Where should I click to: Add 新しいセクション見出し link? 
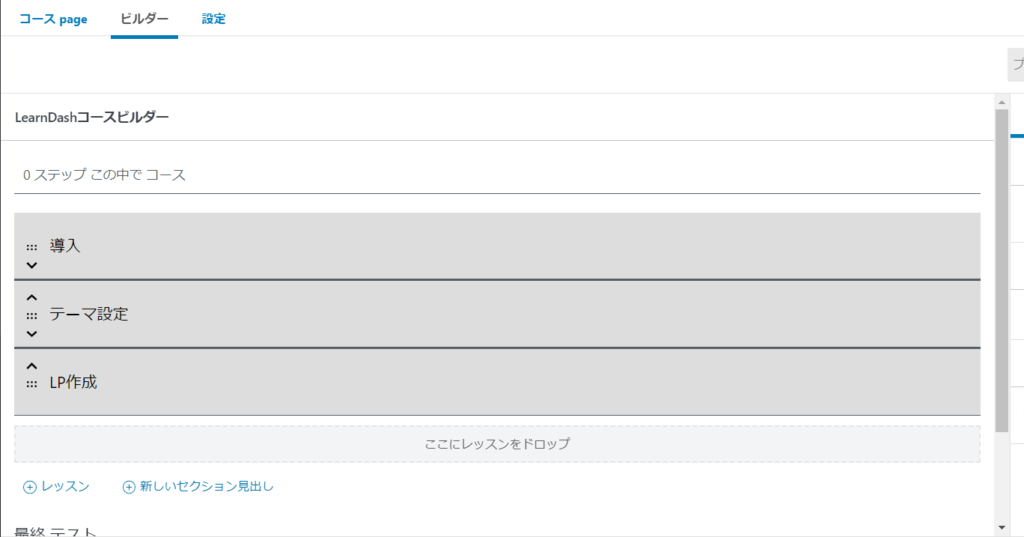pyautogui.click(x=198, y=487)
